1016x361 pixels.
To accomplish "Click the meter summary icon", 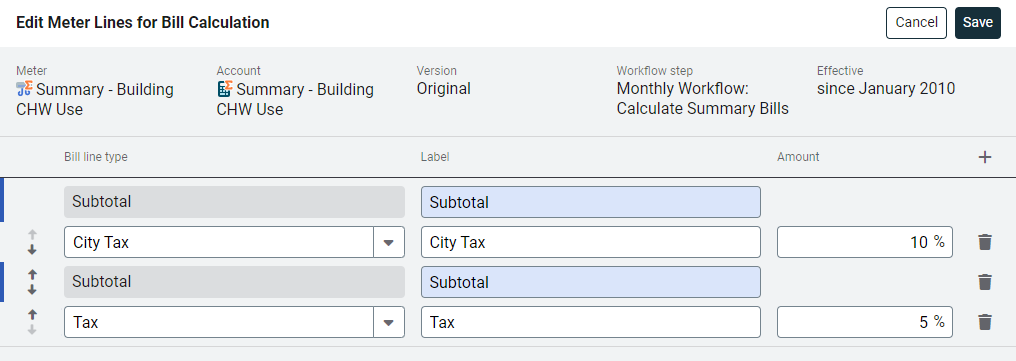I will (25, 89).
